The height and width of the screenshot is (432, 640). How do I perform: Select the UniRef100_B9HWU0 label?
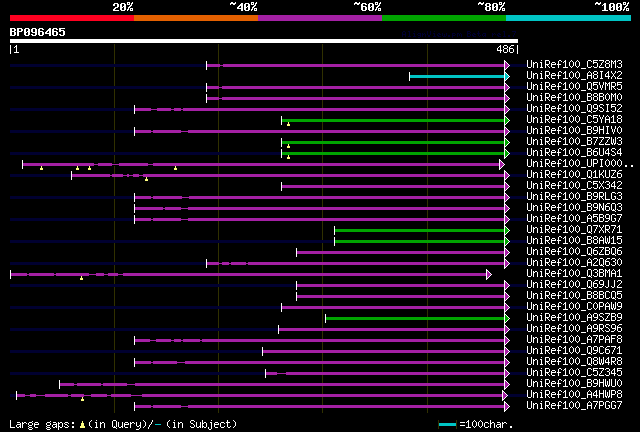click(x=574, y=384)
